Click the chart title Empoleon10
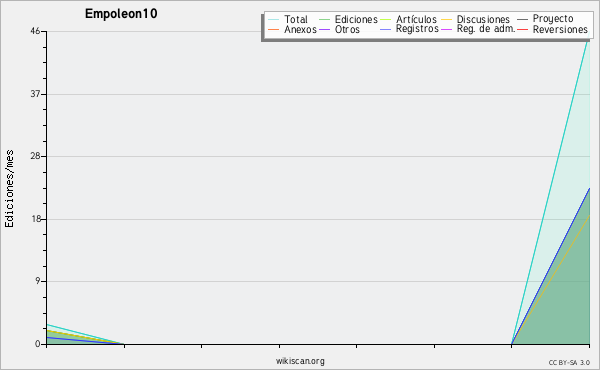Viewport: 600px width, 370px height. (x=121, y=14)
